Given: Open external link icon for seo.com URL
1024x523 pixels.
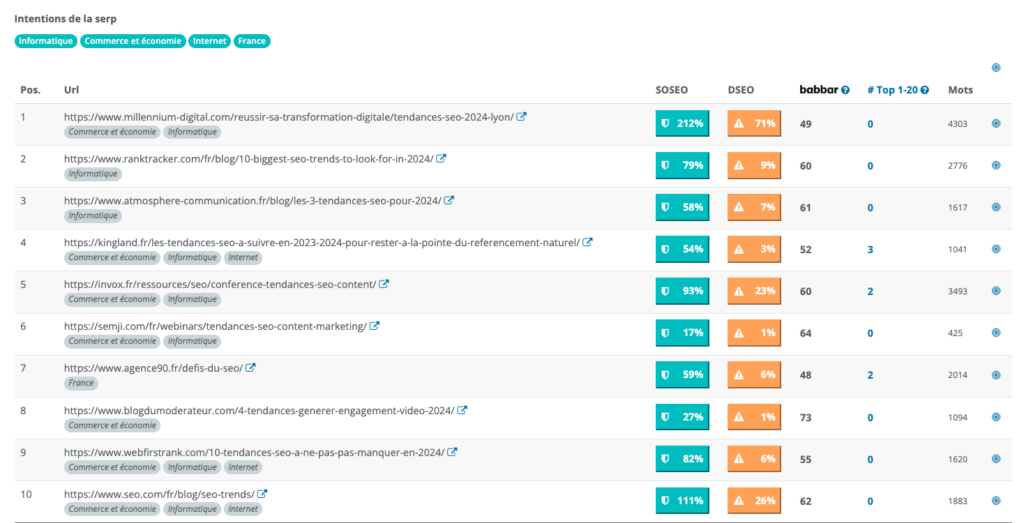Looking at the screenshot, I should pyautogui.click(x=262, y=494).
